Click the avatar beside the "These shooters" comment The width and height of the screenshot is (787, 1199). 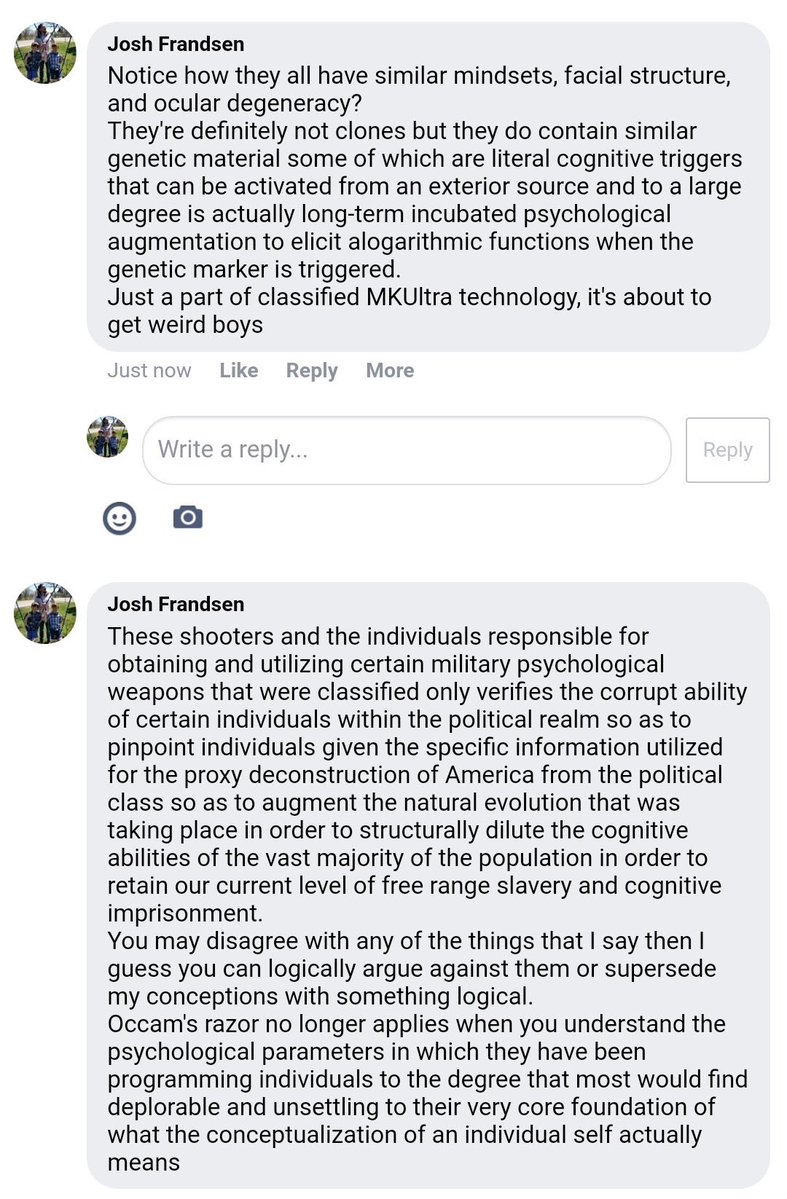coord(45,612)
